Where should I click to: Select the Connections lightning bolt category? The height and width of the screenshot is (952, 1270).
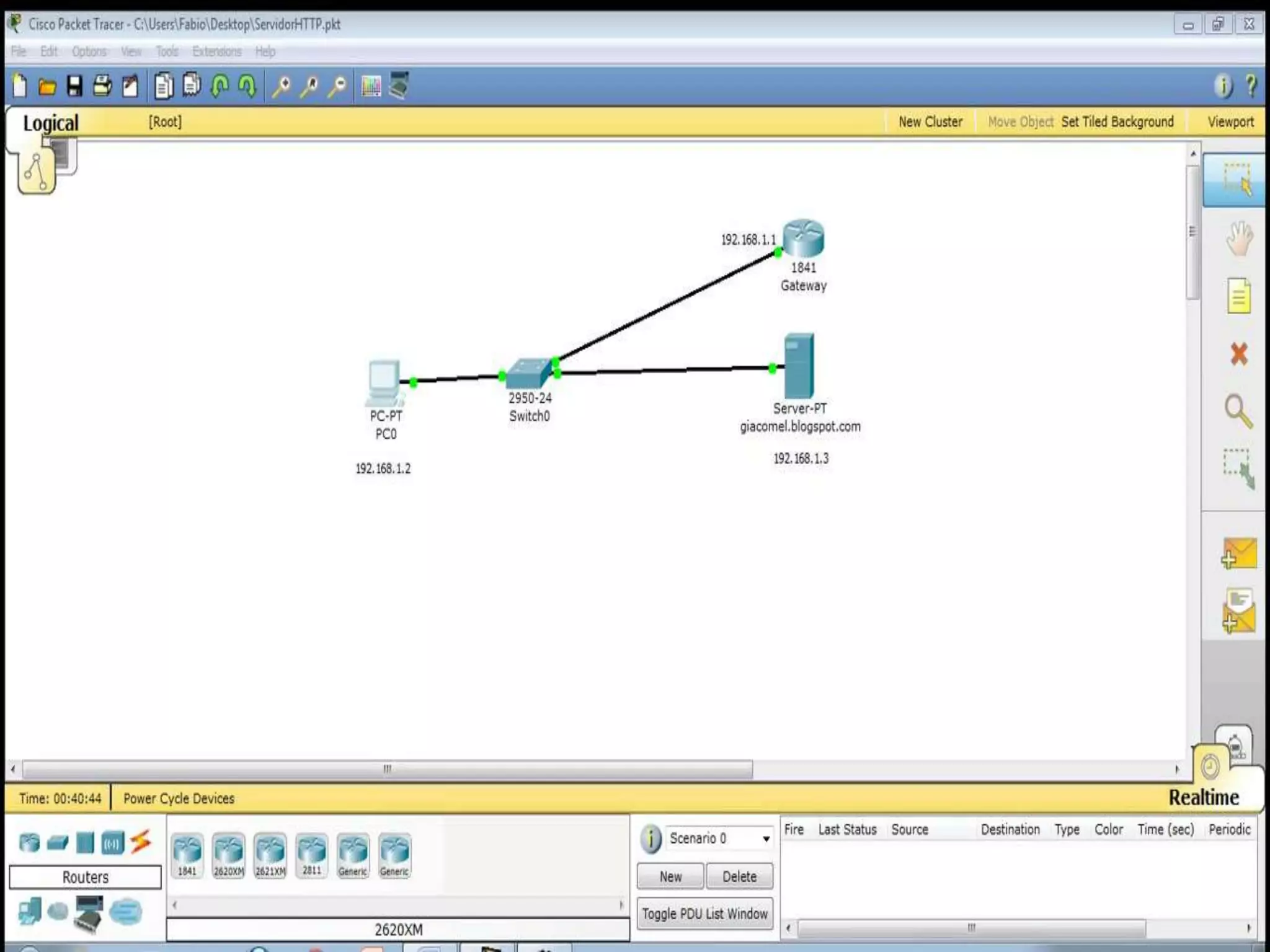[x=141, y=842]
